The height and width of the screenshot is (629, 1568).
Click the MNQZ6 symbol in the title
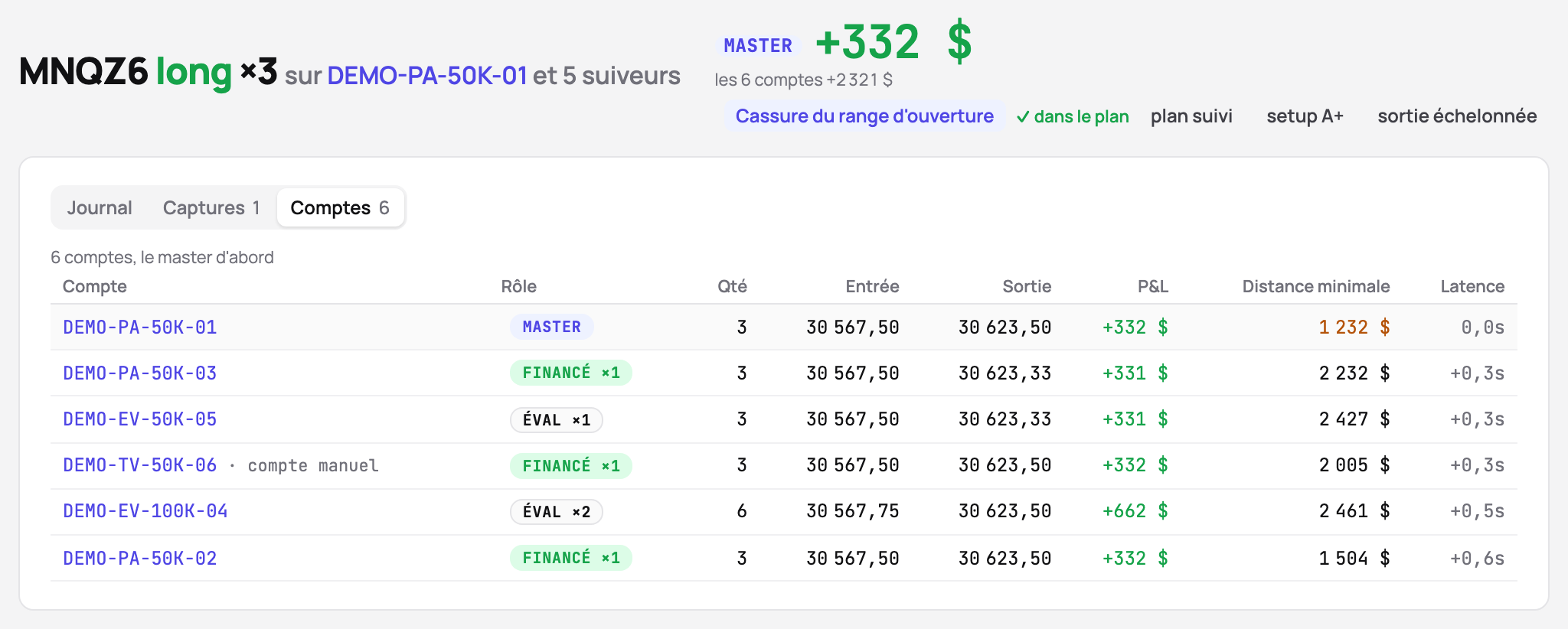pyautogui.click(x=83, y=72)
